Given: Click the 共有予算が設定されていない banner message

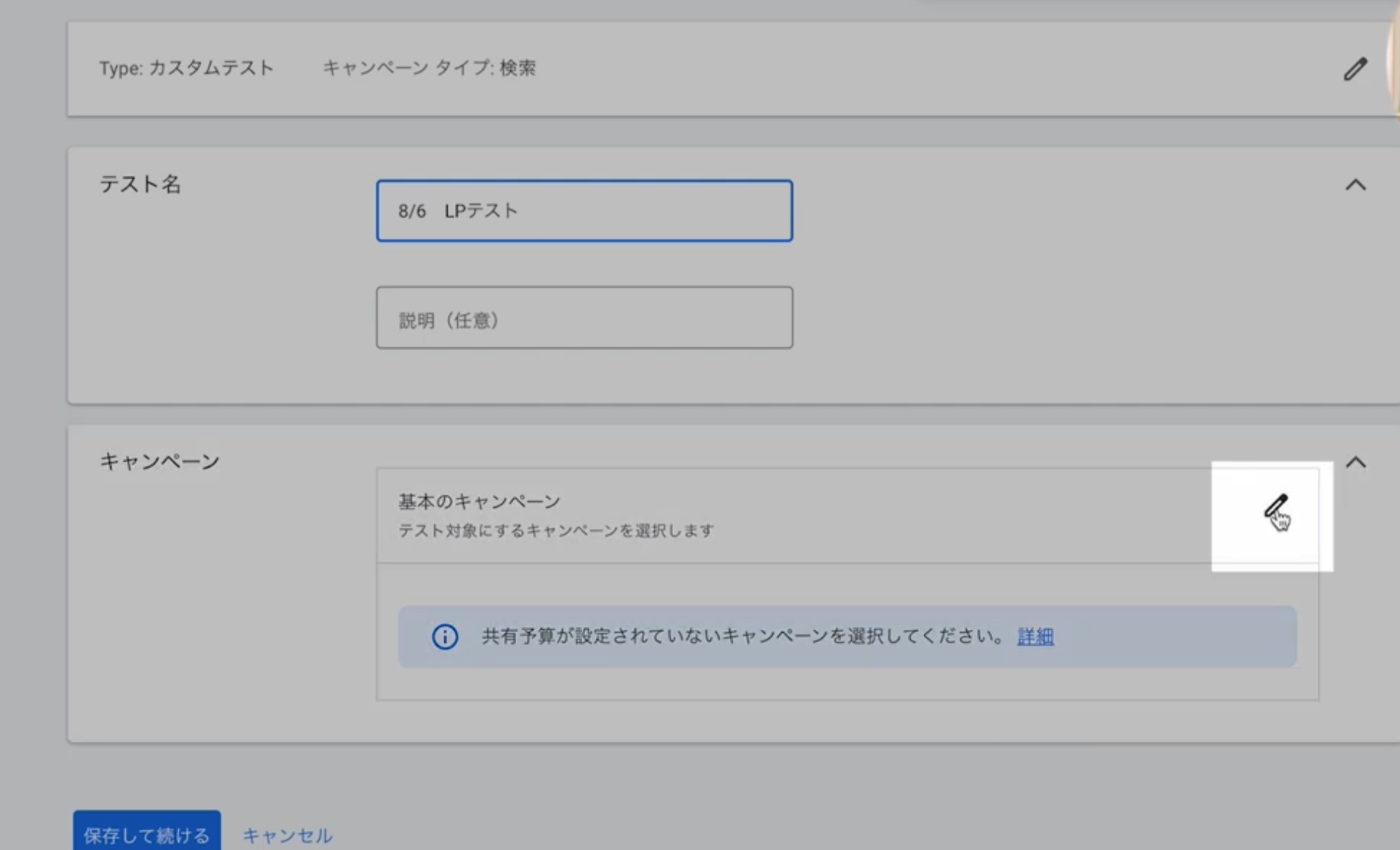Looking at the screenshot, I should click(741, 636).
